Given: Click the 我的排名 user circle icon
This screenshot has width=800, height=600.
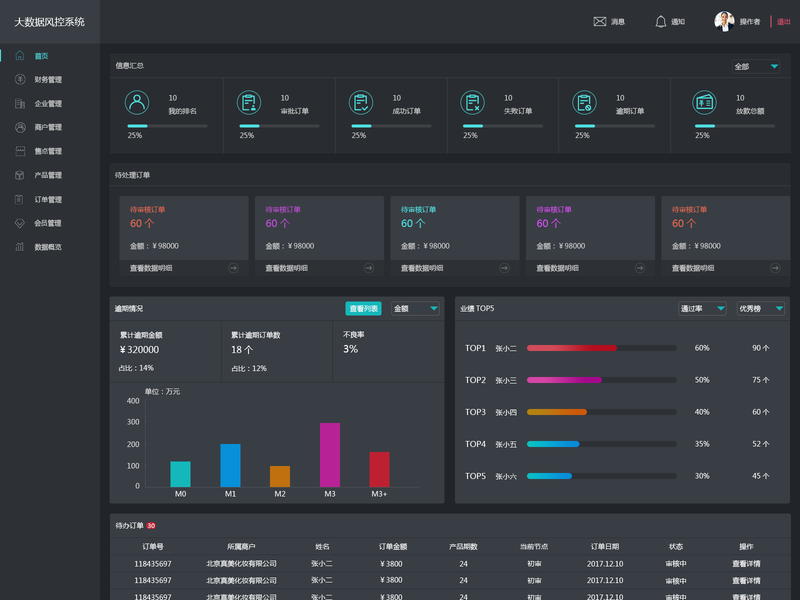Looking at the screenshot, I should coord(137,103).
